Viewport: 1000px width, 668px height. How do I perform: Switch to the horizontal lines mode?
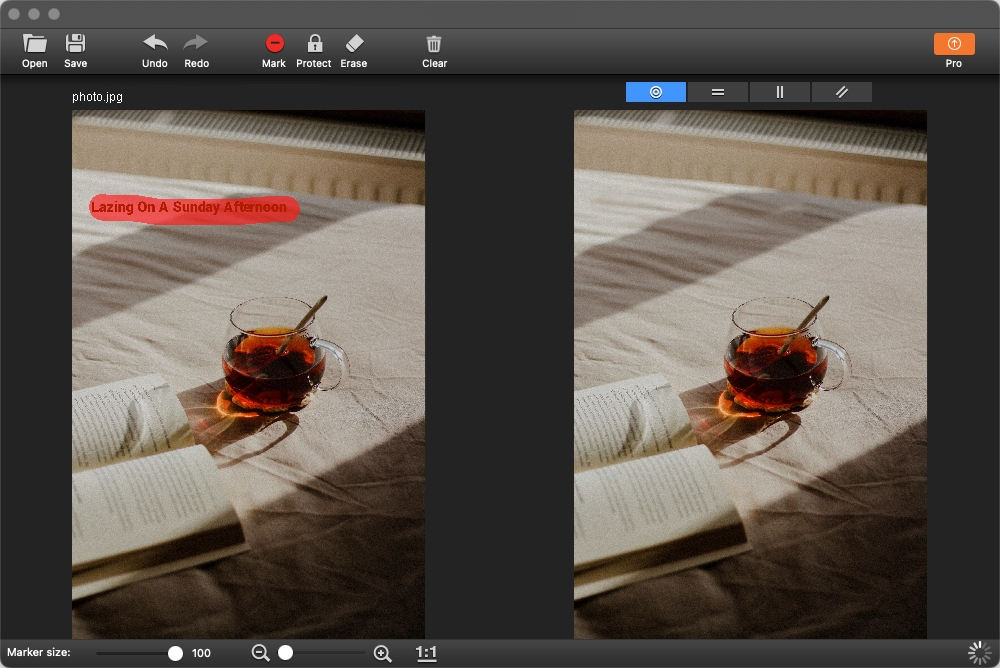pyautogui.click(x=718, y=92)
